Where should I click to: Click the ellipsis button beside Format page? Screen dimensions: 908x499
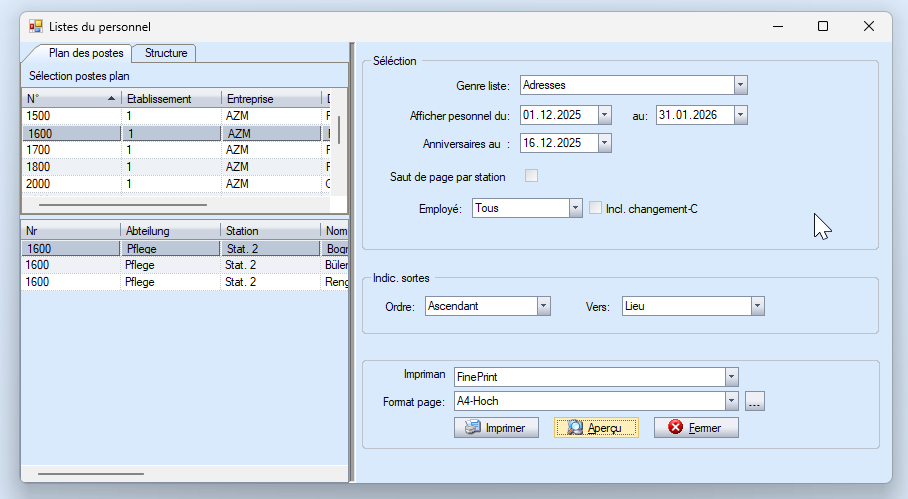(754, 402)
